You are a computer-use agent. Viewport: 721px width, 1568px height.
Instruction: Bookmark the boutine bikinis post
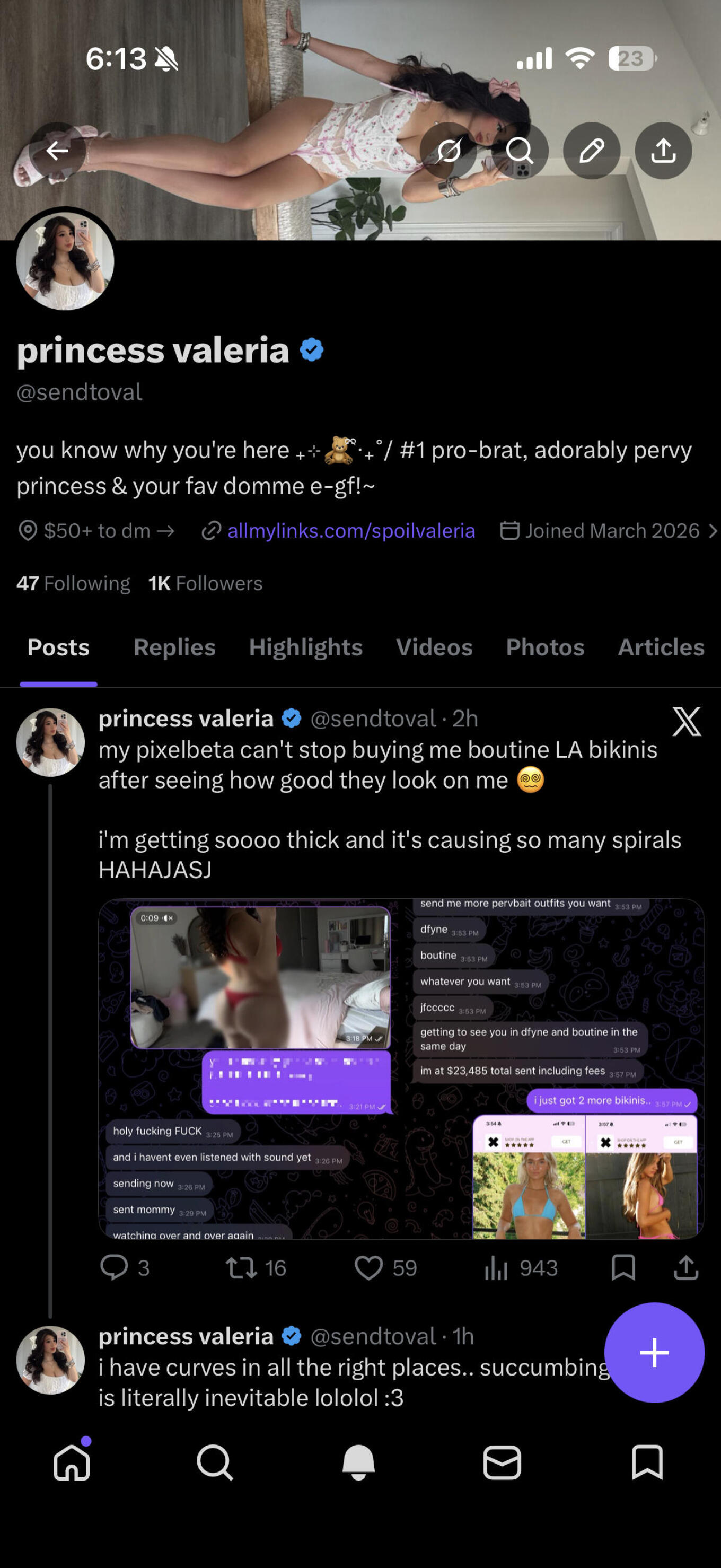pos(623,1268)
